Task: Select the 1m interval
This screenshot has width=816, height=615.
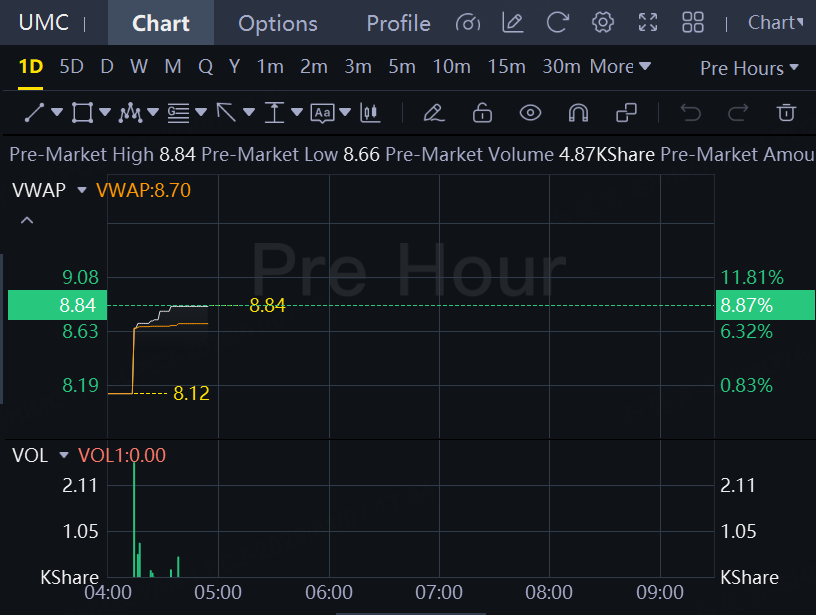Action: [270, 67]
